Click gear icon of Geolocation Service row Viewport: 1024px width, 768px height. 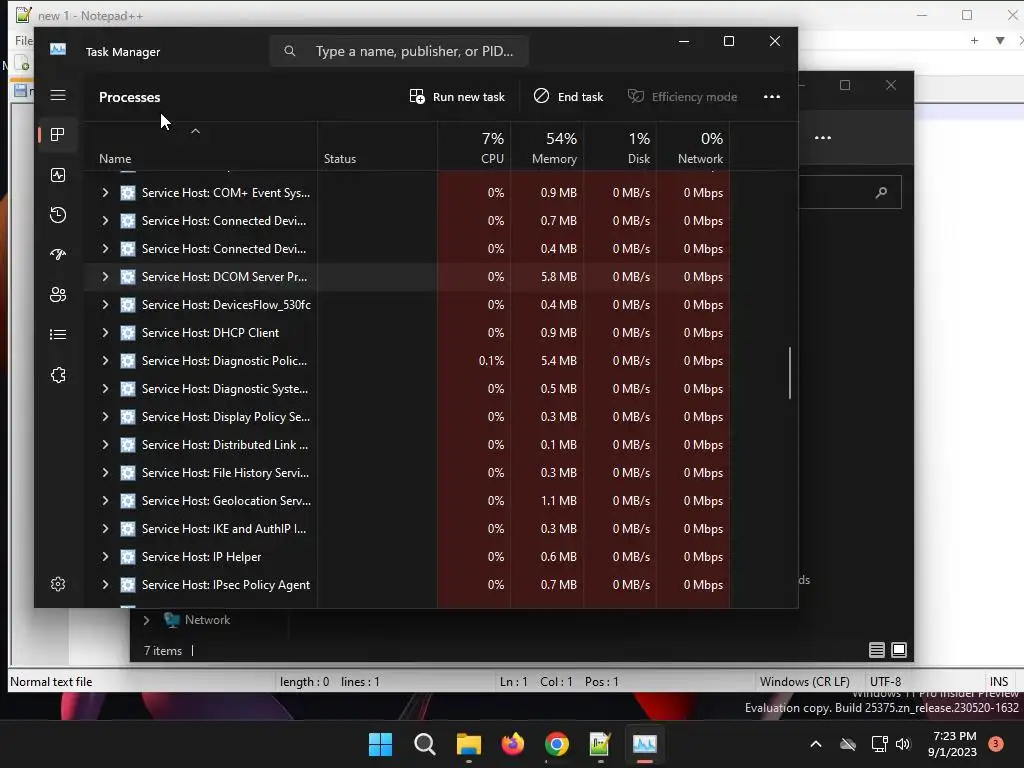pyautogui.click(x=128, y=501)
